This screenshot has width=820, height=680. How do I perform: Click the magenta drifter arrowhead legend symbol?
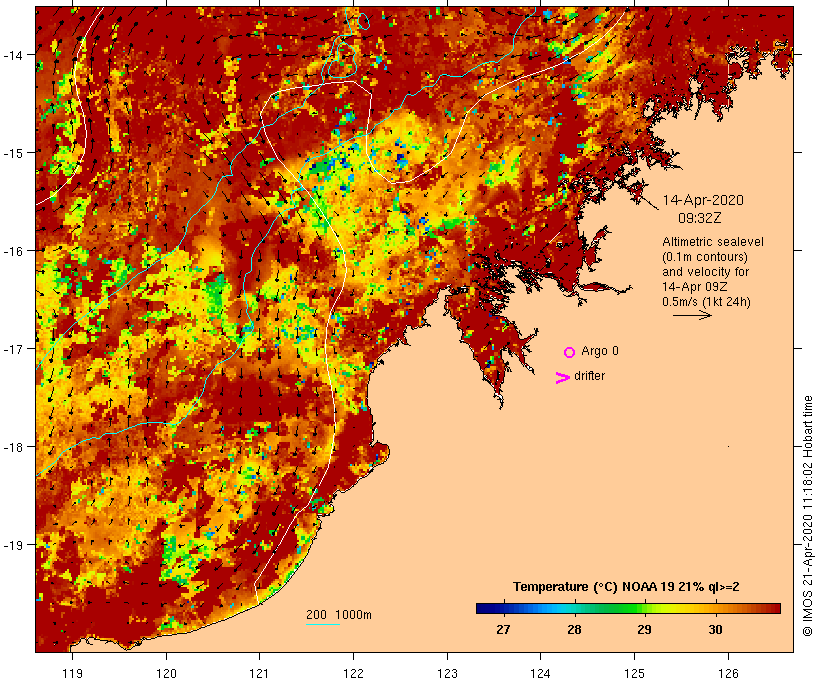pos(562,378)
